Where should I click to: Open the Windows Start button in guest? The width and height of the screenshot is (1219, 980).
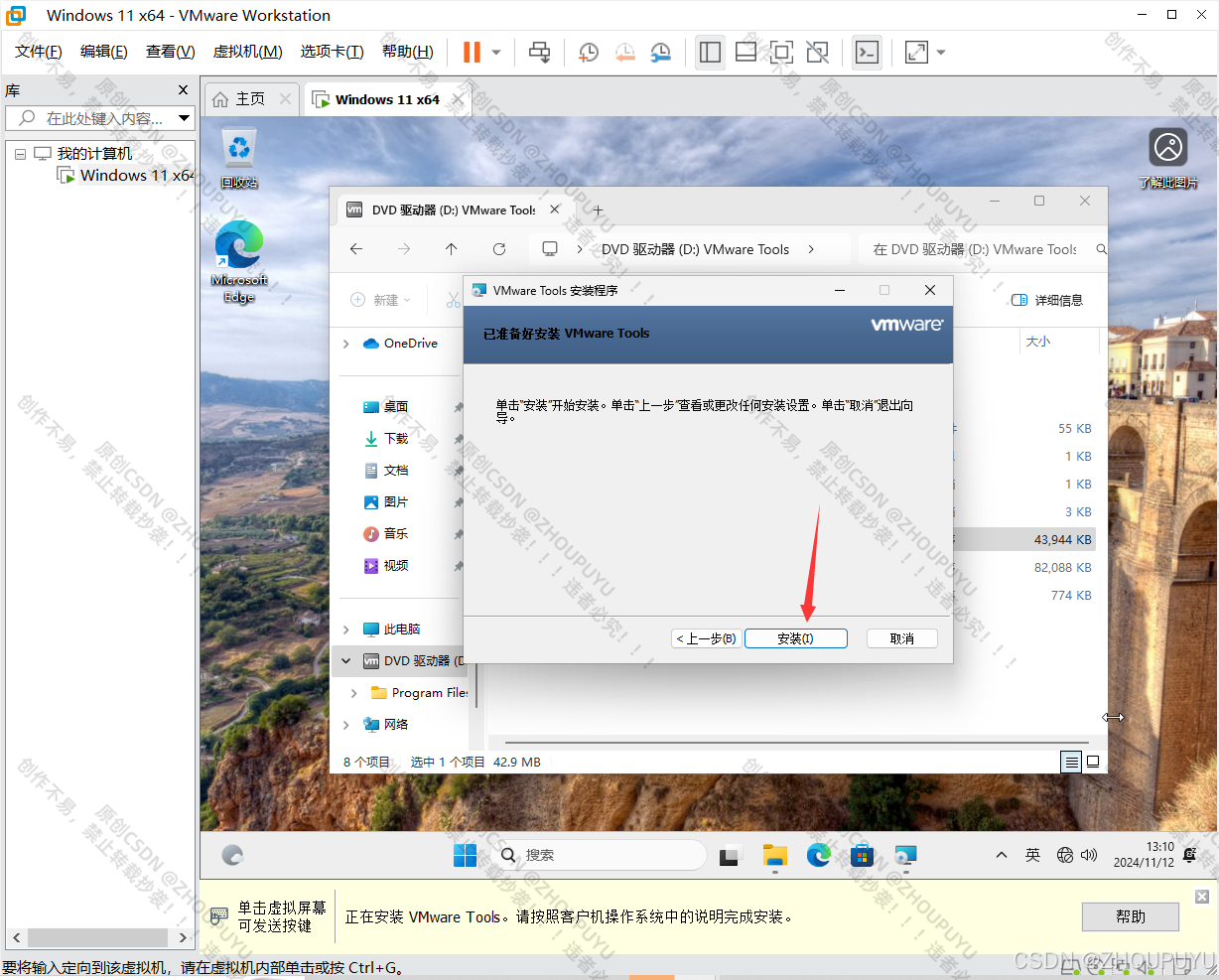coord(465,855)
